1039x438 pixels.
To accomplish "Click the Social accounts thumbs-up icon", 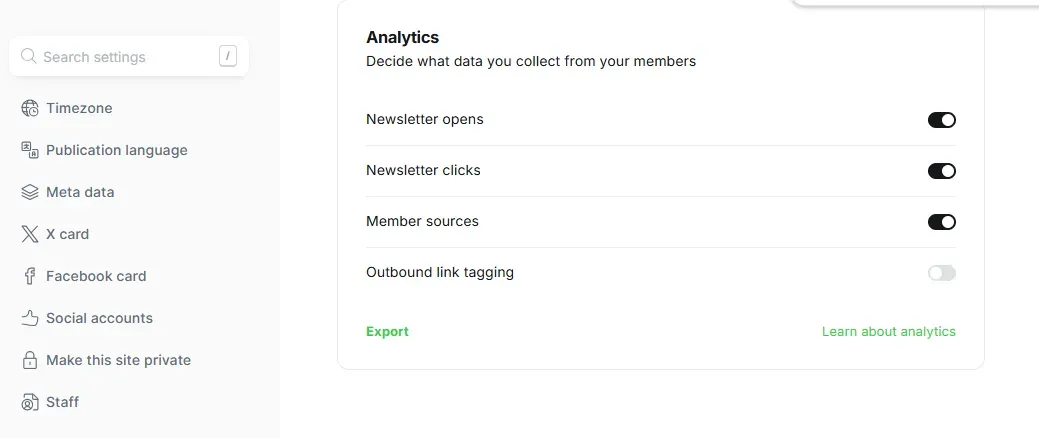I will click(x=30, y=318).
